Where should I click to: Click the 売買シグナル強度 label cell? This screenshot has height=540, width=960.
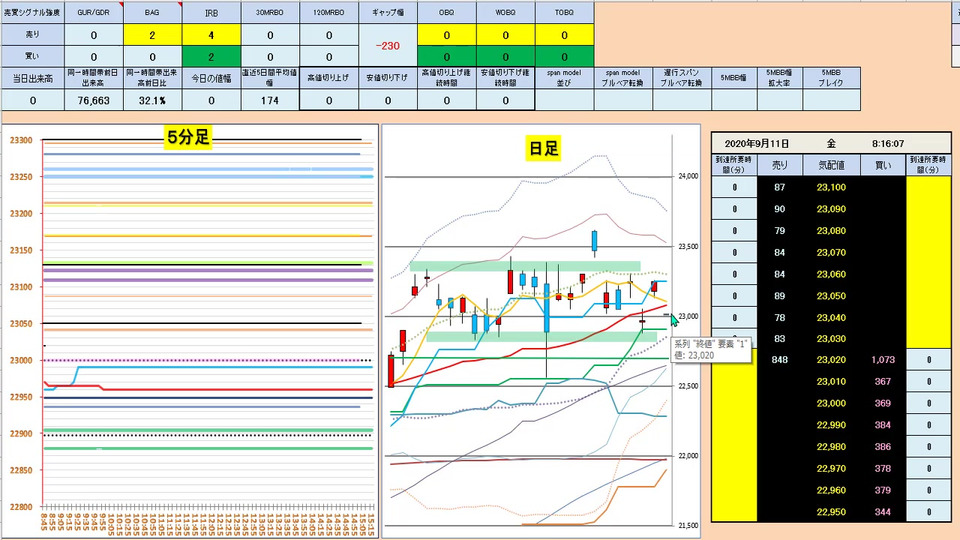tap(32, 12)
